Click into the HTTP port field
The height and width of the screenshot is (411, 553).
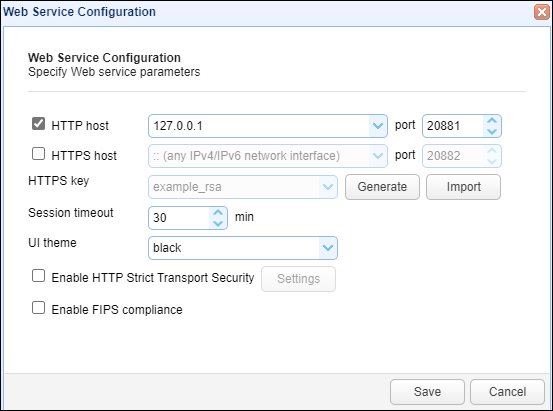pos(453,126)
